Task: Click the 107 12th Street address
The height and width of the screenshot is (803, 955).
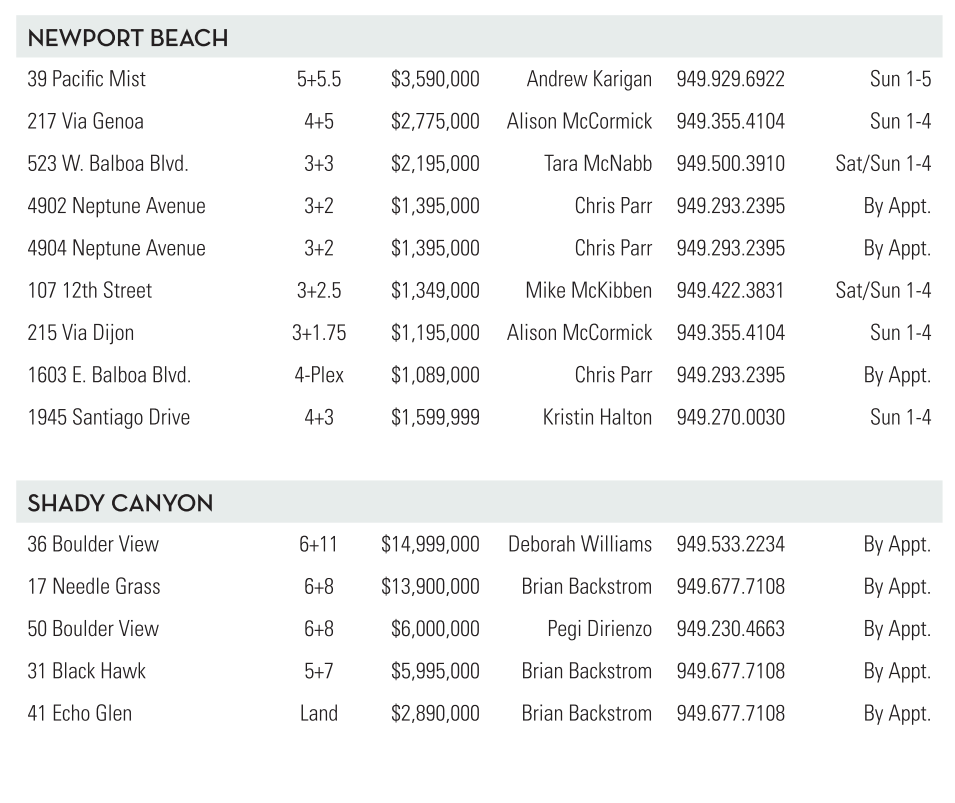Action: point(89,291)
